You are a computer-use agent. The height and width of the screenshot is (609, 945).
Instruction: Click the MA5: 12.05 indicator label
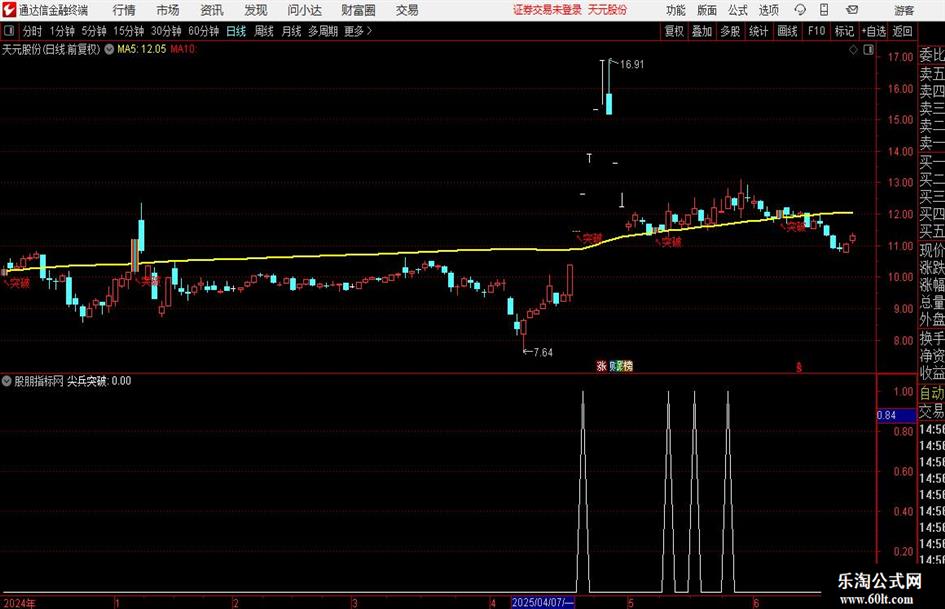pos(142,49)
